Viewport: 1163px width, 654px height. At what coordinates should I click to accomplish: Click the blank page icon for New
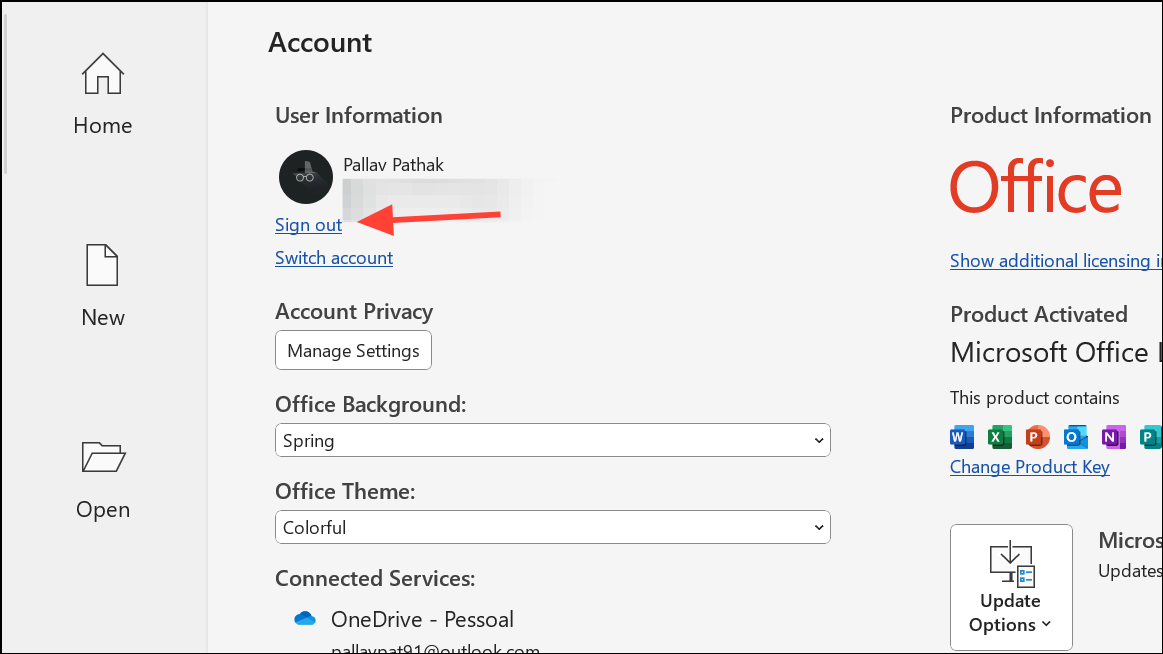click(102, 265)
